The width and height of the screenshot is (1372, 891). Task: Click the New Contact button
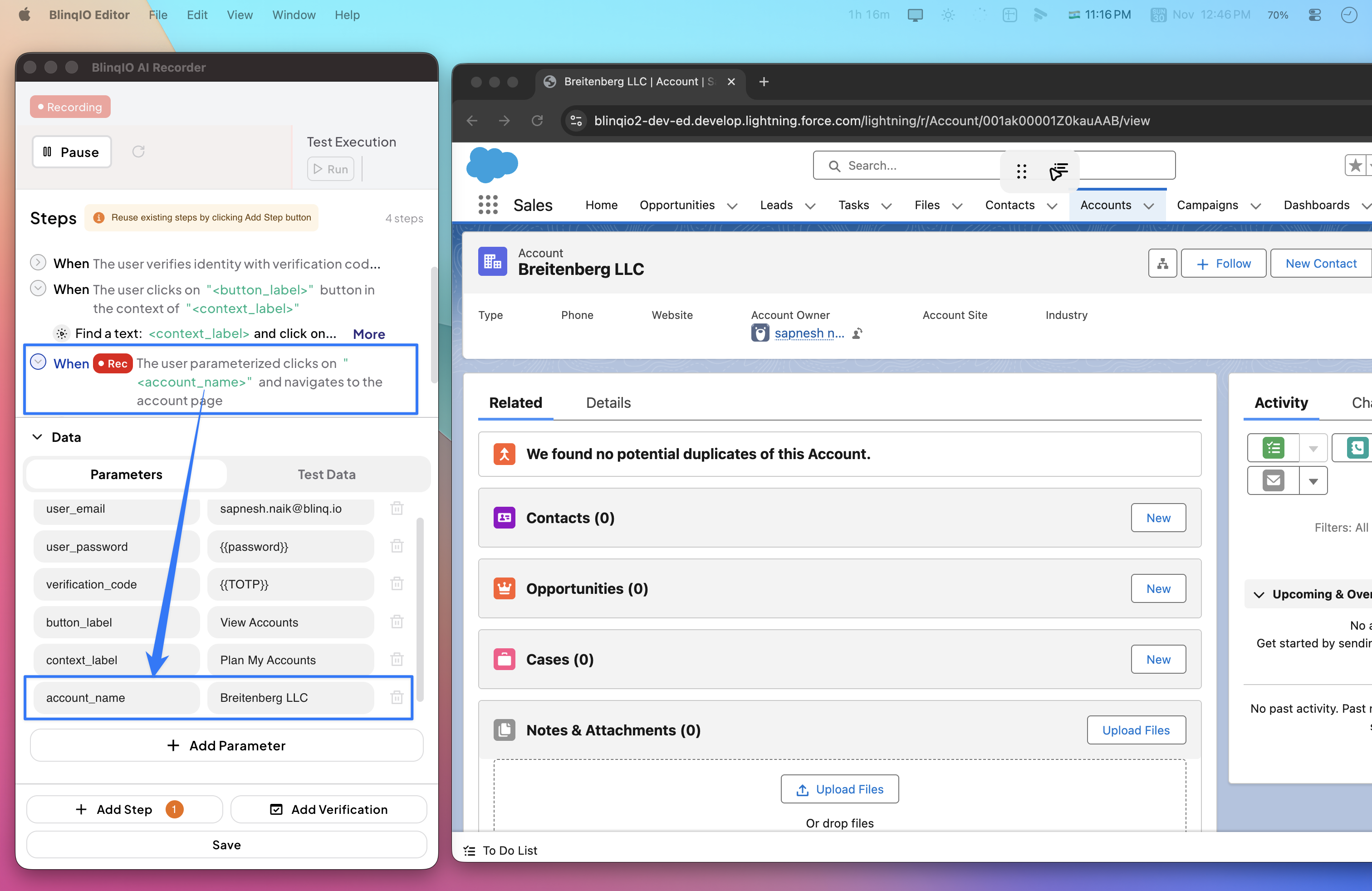[x=1320, y=264]
